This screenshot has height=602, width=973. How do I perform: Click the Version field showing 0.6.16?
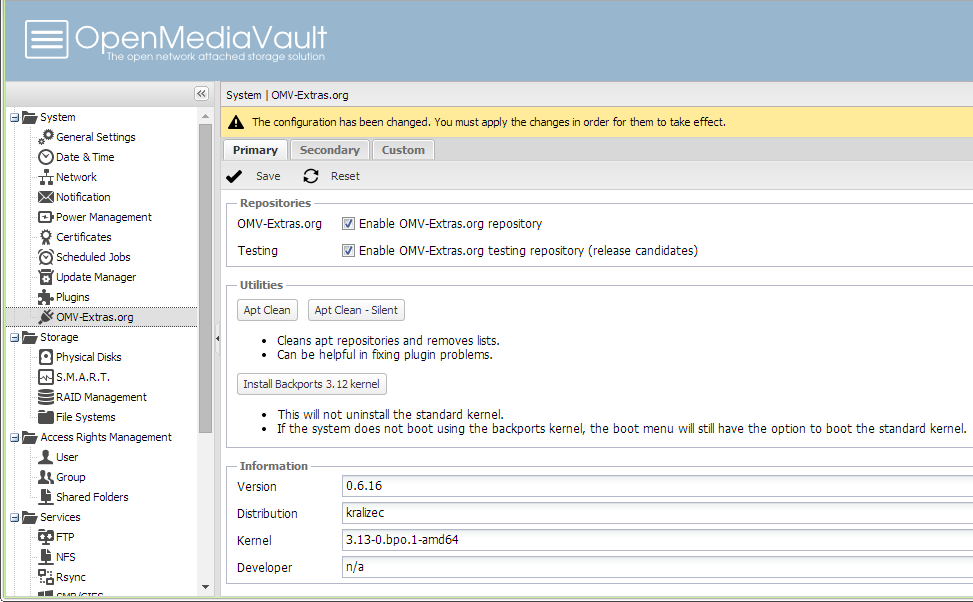click(657, 486)
